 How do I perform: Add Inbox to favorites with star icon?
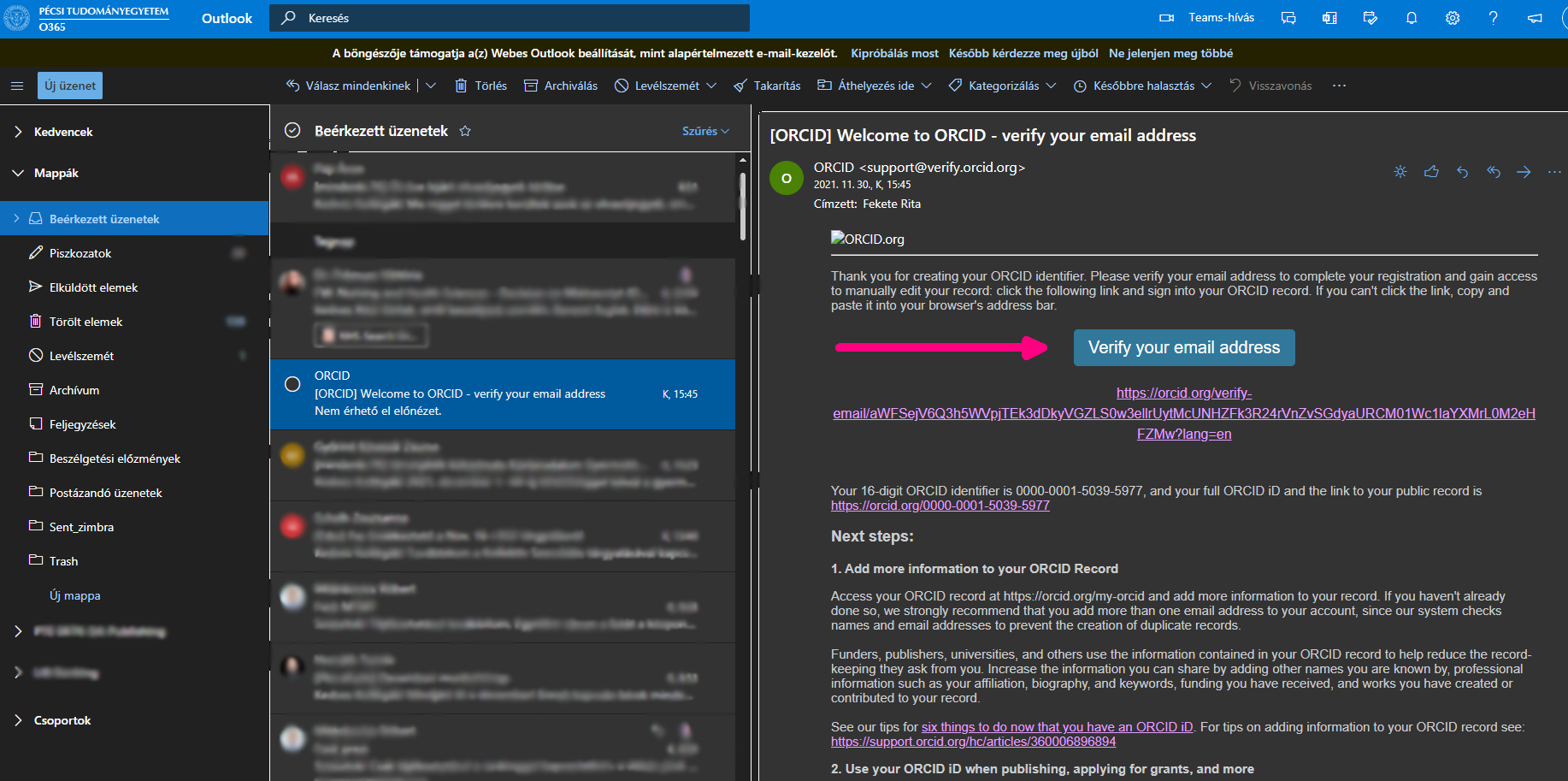(465, 131)
